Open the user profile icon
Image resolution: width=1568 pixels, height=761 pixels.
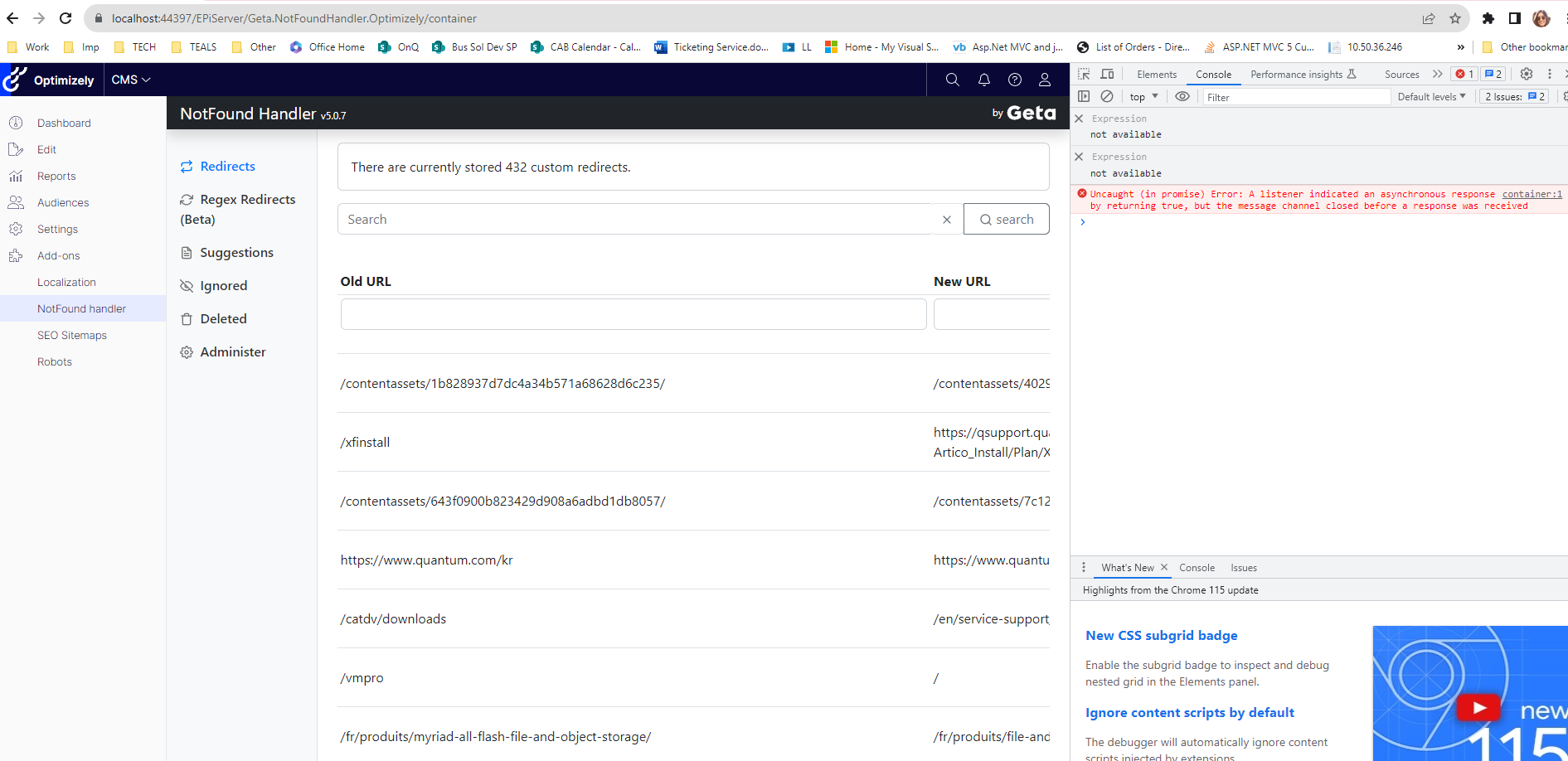[1045, 80]
